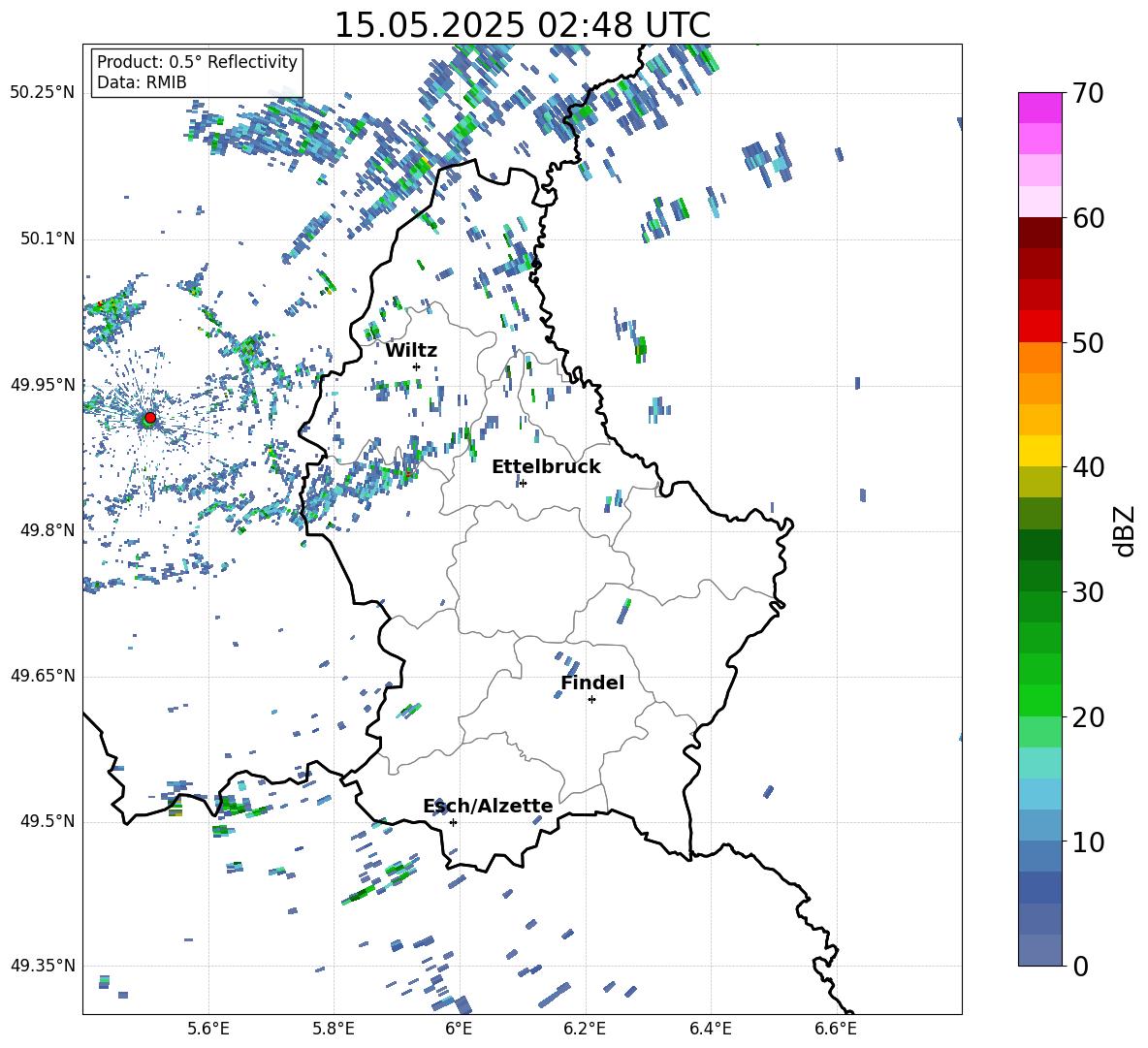The image size is (1148, 1048).
Task: Click the 6.6°E longitude label
Action: 836,1029
